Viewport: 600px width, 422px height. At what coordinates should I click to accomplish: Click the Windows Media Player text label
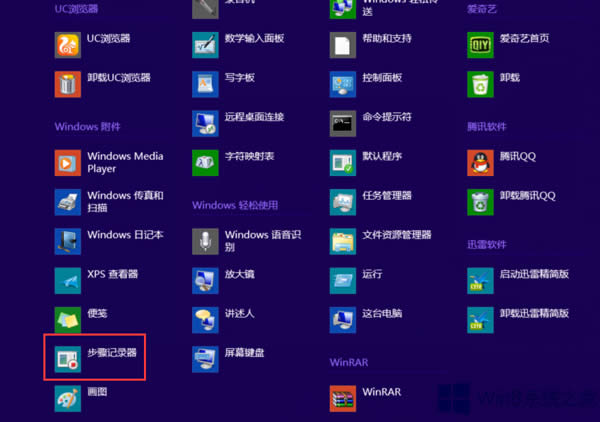pyautogui.click(x=126, y=162)
